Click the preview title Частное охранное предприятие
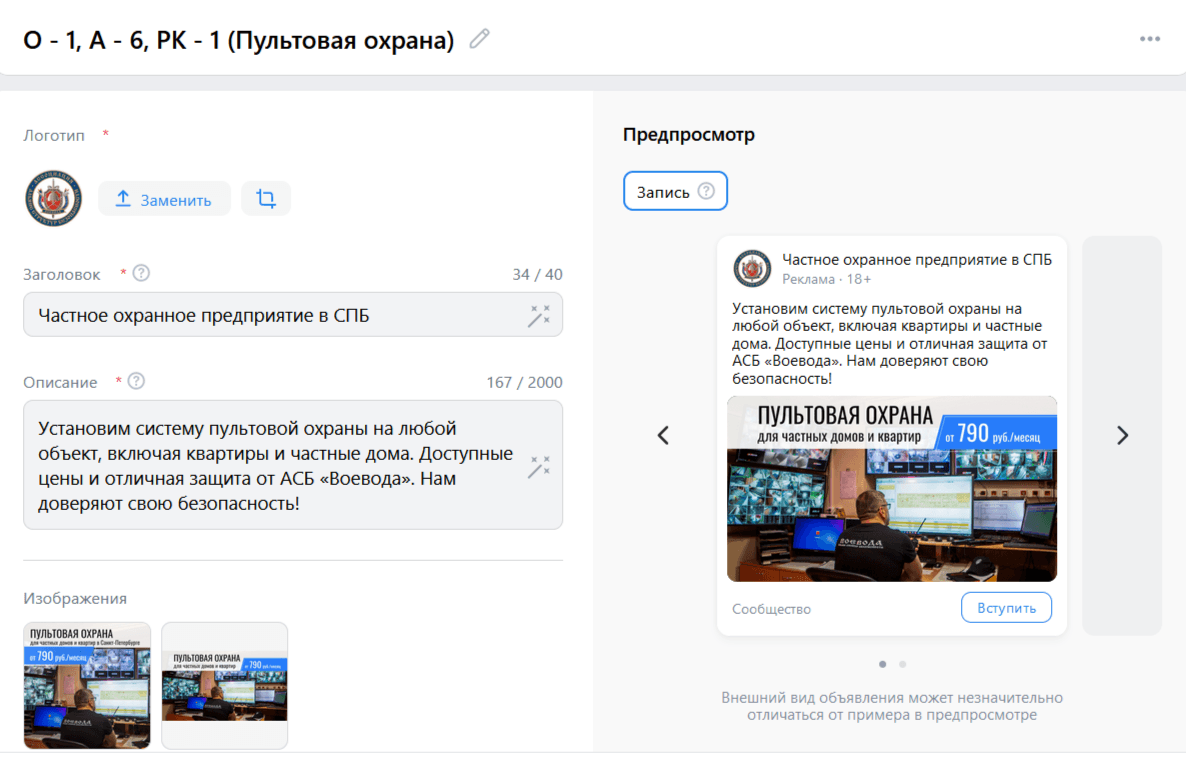 coord(917,260)
